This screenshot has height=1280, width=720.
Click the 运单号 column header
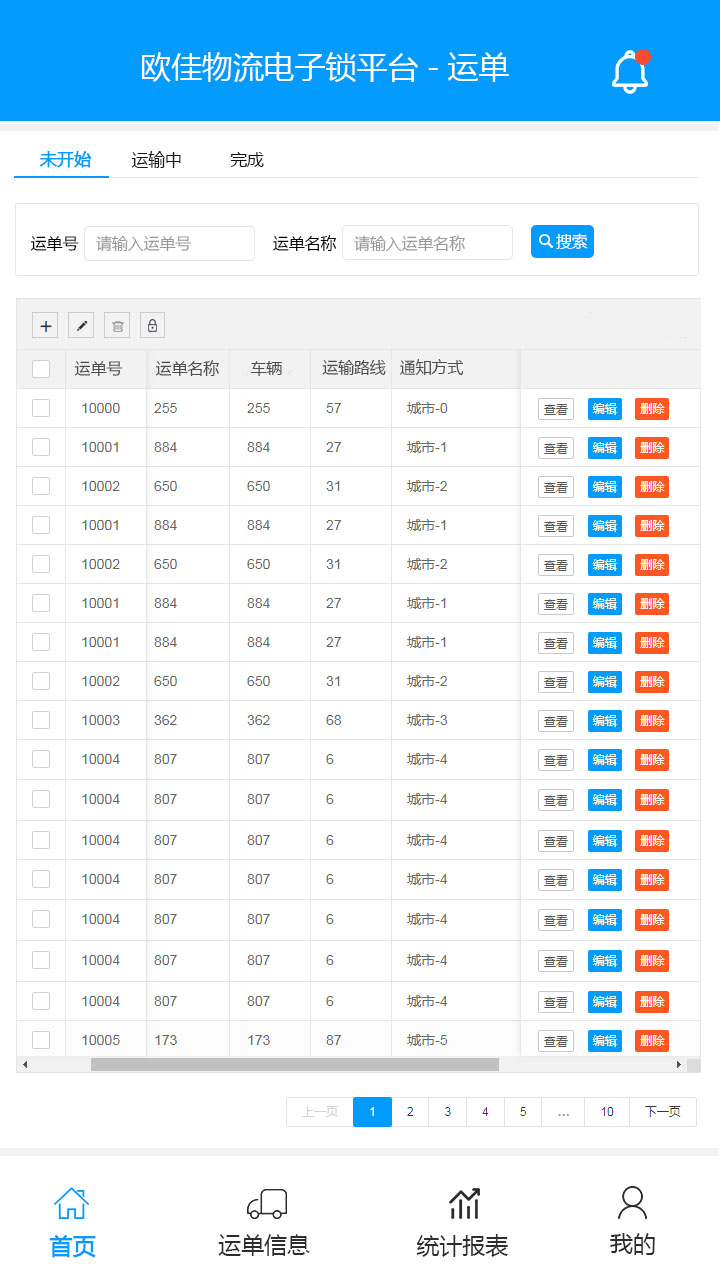(98, 369)
